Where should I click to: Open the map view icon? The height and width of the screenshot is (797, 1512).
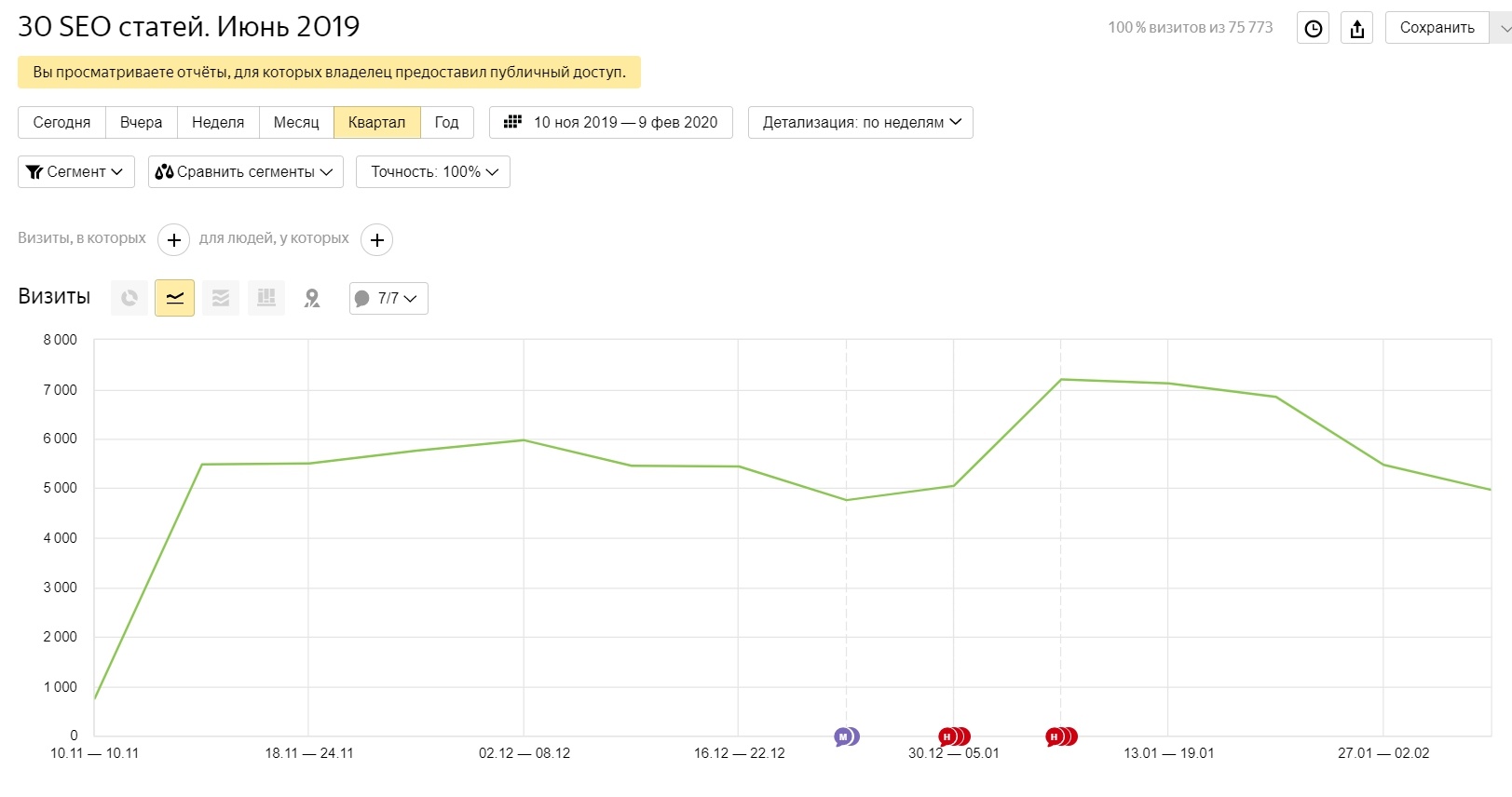point(312,298)
